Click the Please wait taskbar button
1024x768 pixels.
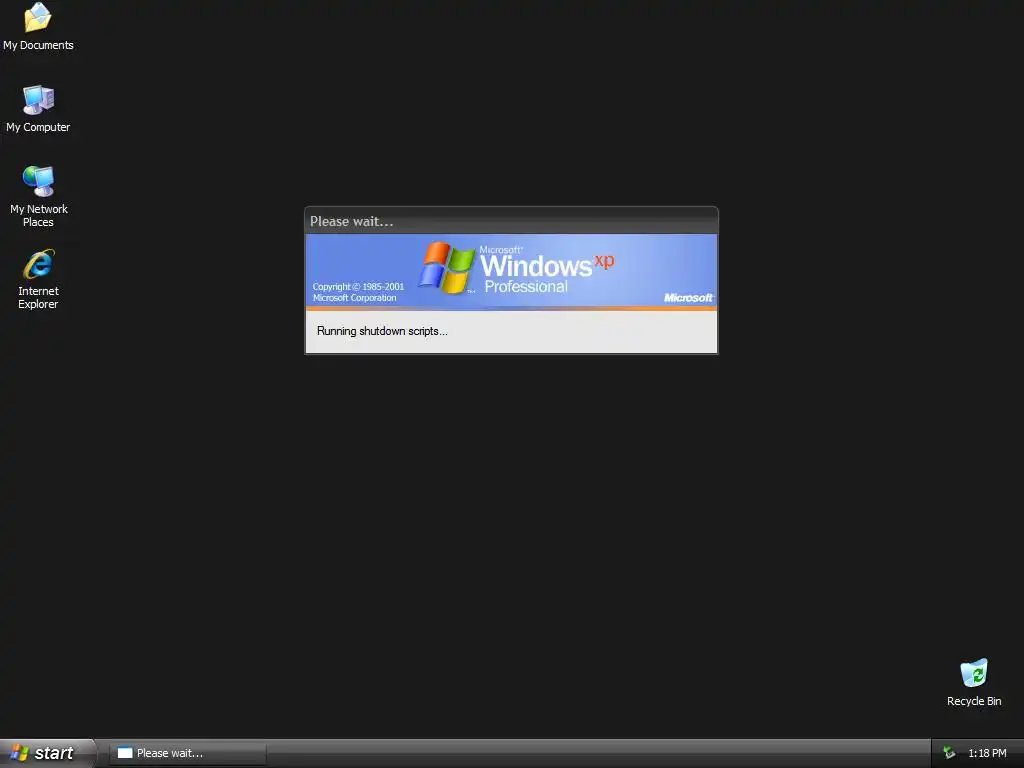[x=187, y=753]
